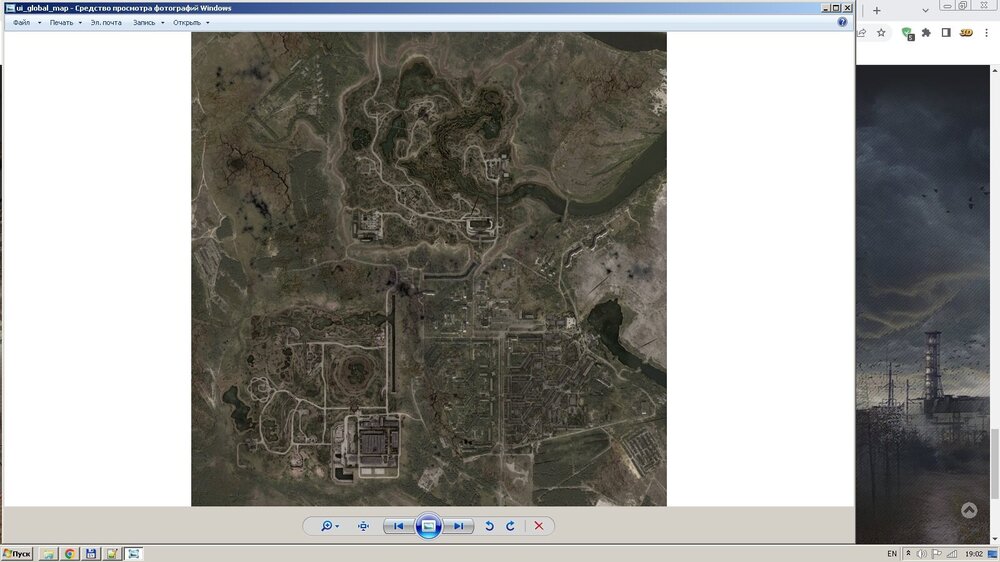Click the 19:02 clock in the tray

tap(974, 554)
